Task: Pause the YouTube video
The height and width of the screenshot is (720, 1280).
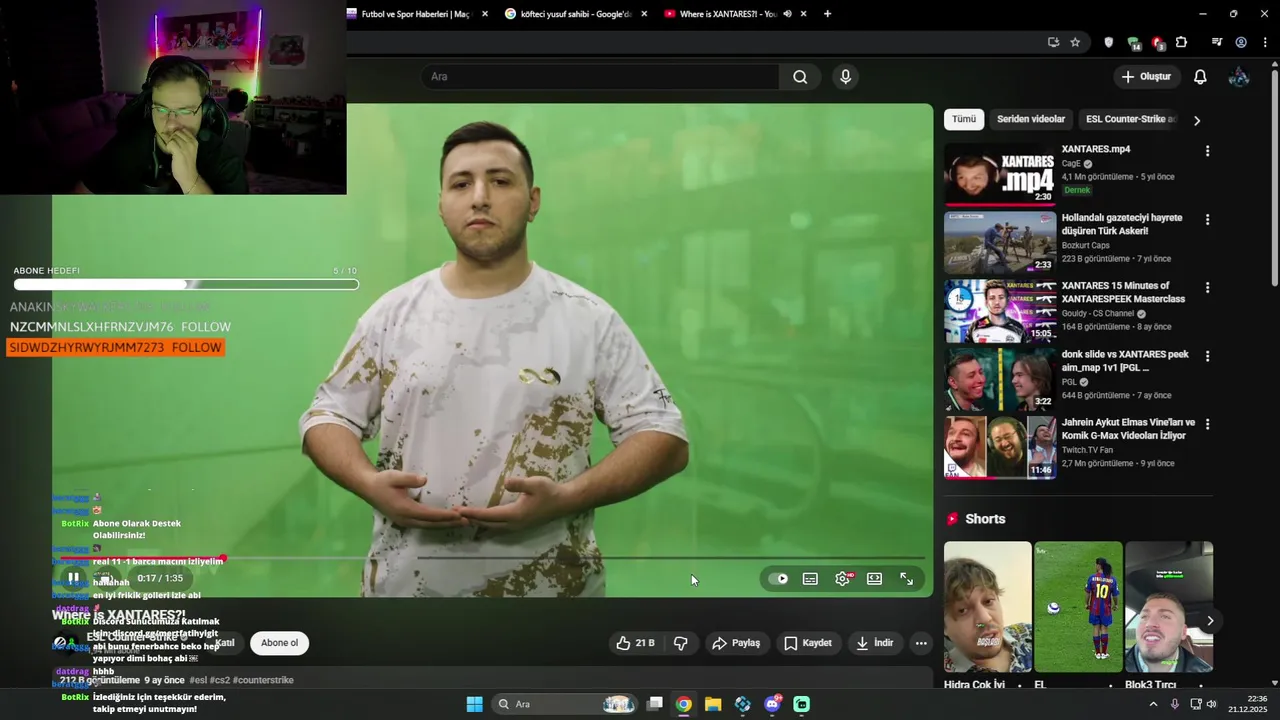Action: [x=73, y=578]
